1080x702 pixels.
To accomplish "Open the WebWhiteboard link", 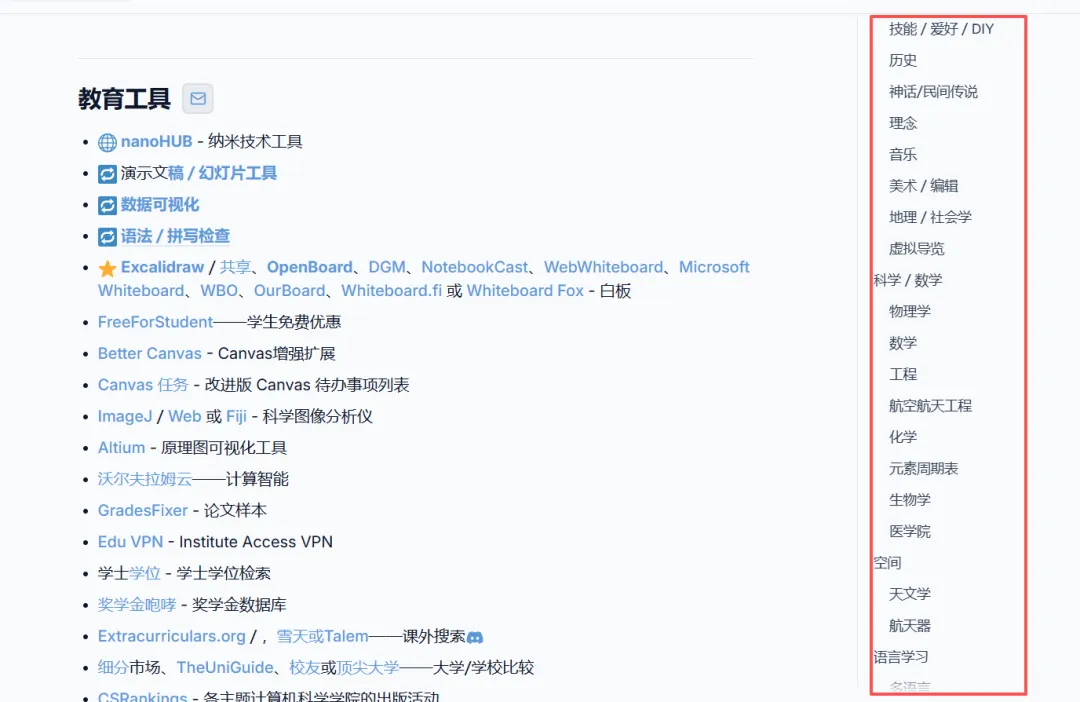I will (603, 267).
